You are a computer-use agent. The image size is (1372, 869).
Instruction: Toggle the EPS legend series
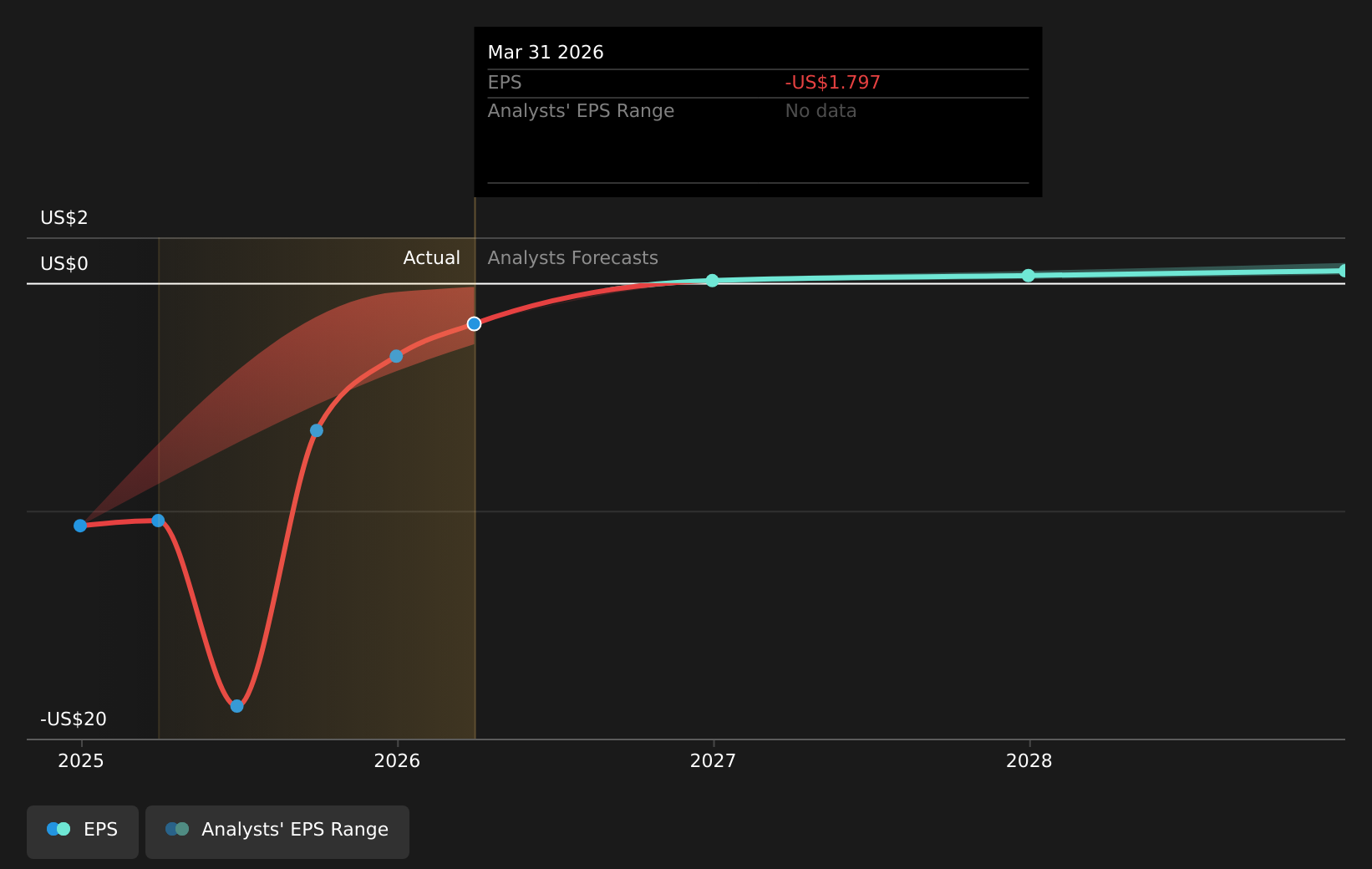pos(83,831)
